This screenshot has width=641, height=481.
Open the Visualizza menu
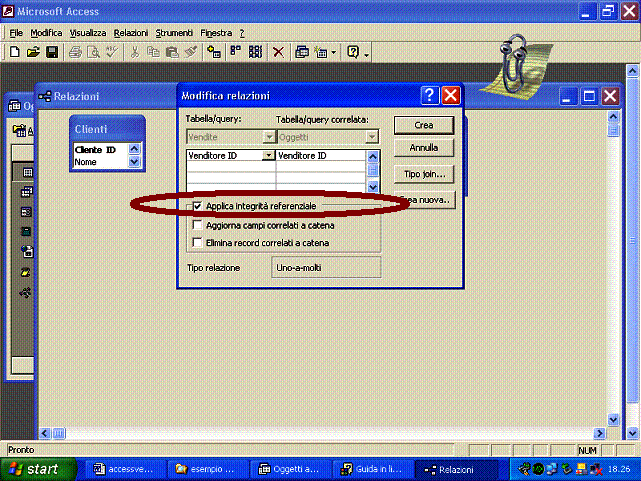click(x=88, y=33)
